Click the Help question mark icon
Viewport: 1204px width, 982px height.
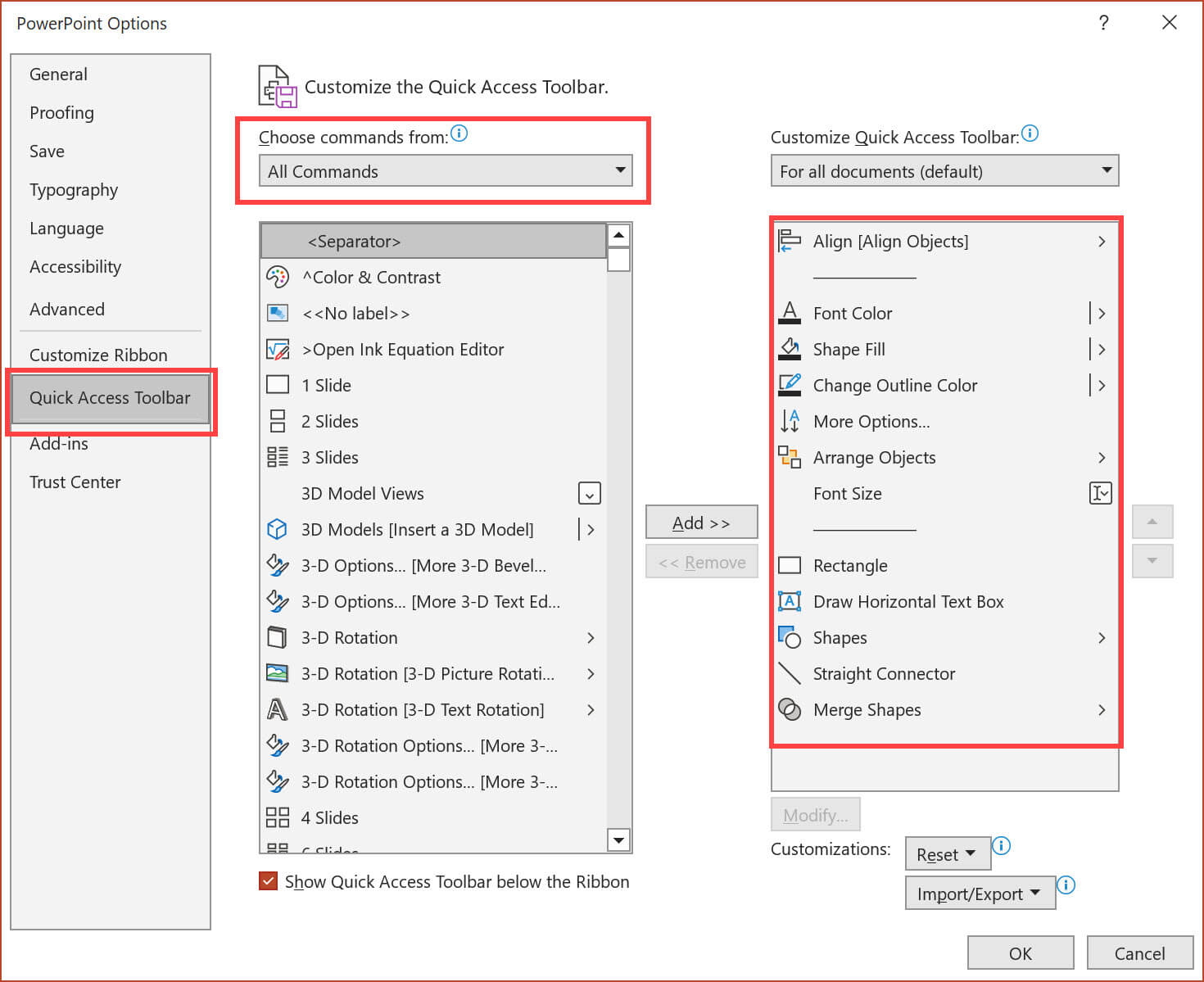1103,23
